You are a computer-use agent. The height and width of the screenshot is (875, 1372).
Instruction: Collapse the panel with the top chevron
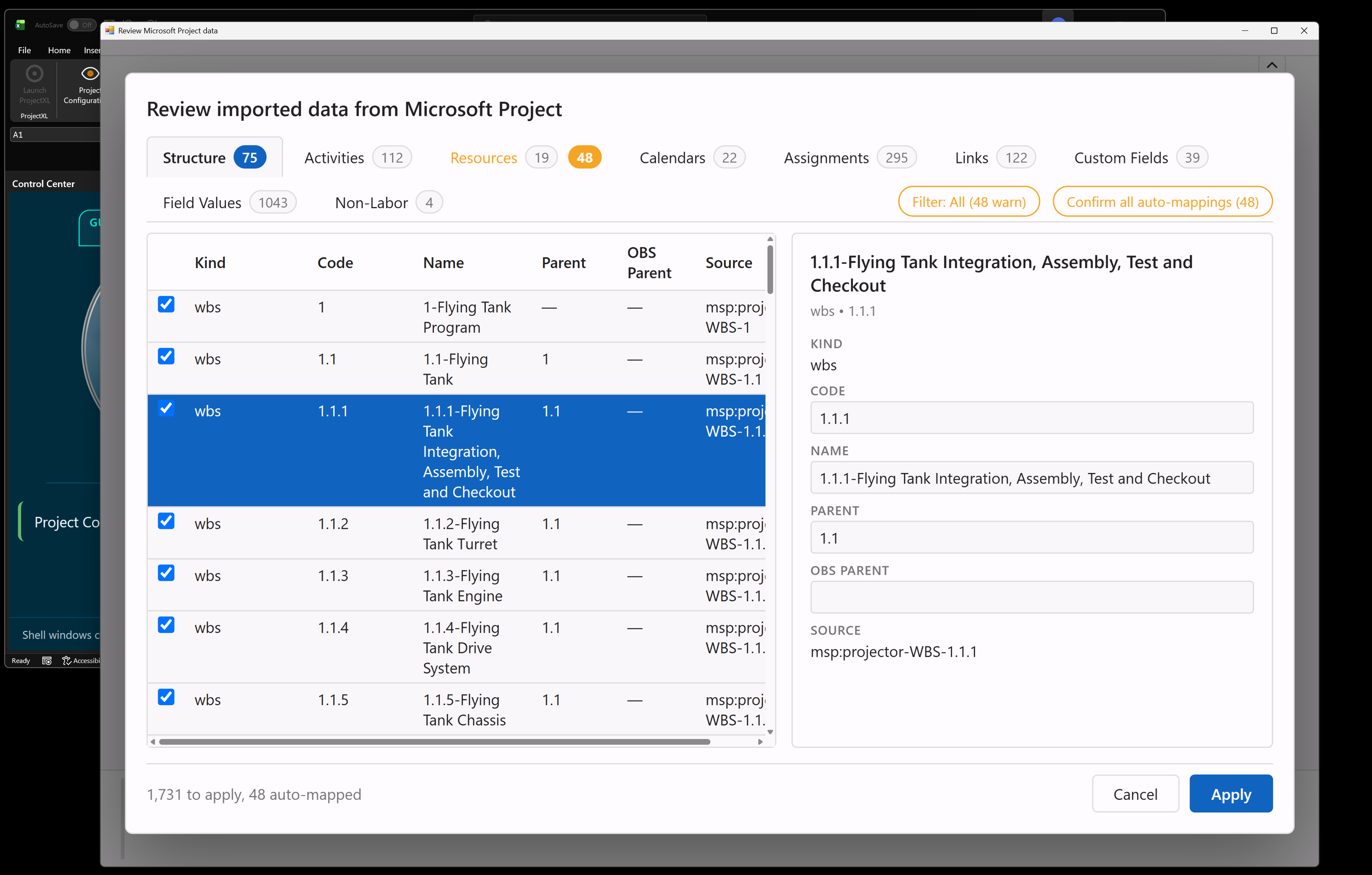pos(1272,65)
